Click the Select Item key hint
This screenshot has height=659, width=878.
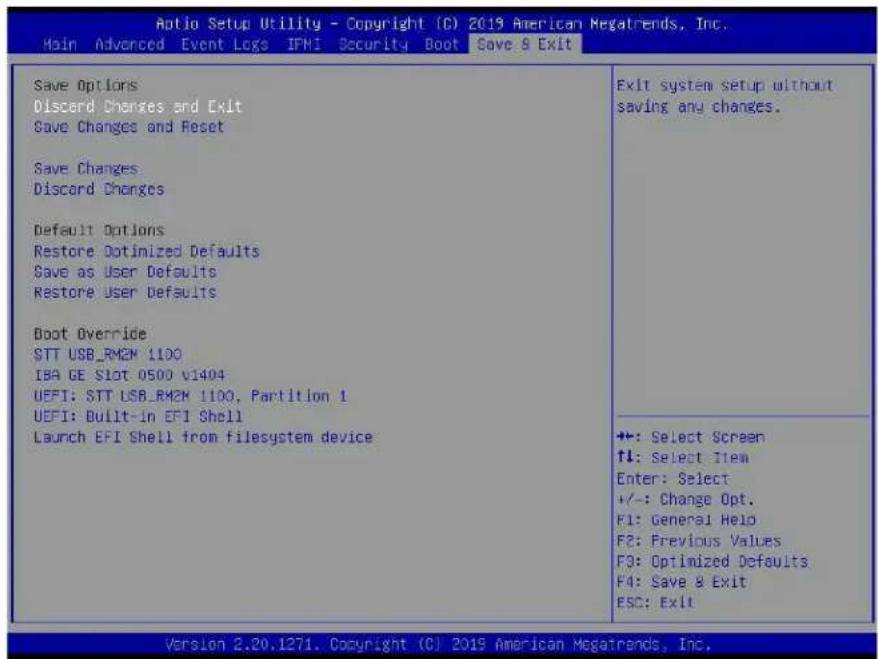click(x=683, y=458)
